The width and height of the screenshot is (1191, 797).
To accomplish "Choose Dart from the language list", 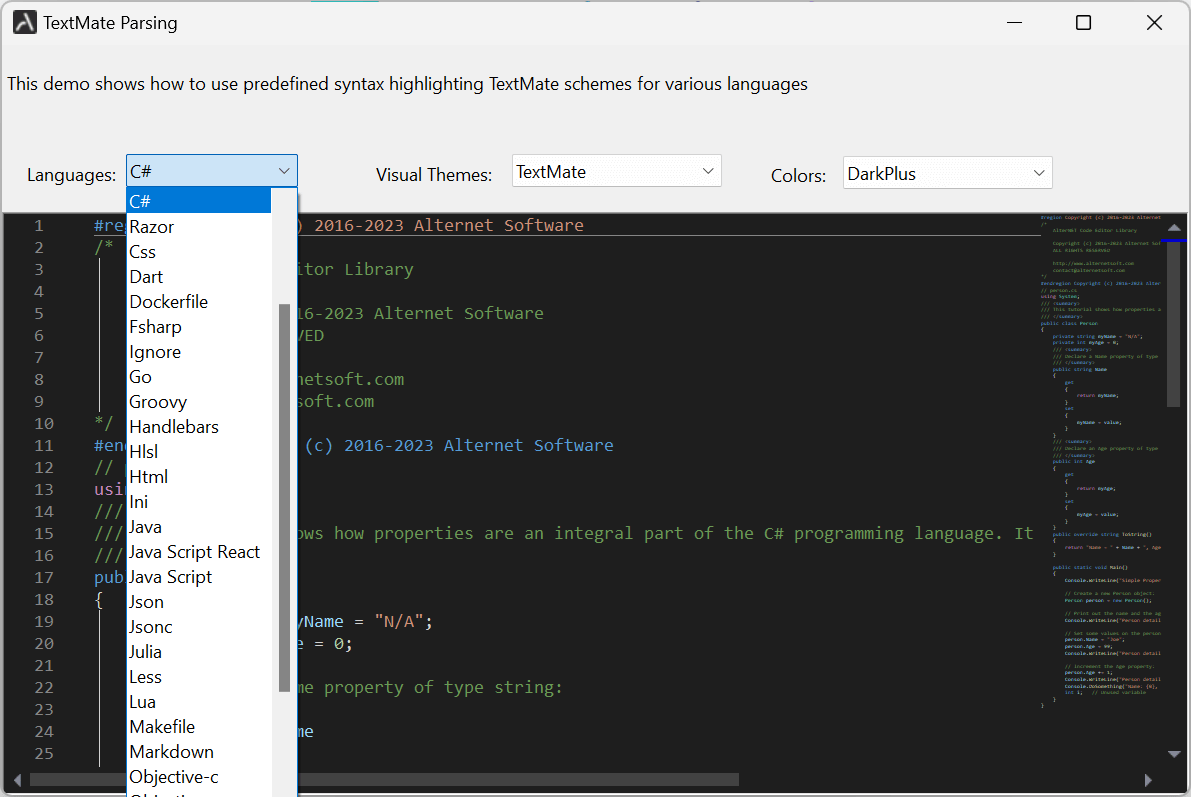I will coord(199,277).
